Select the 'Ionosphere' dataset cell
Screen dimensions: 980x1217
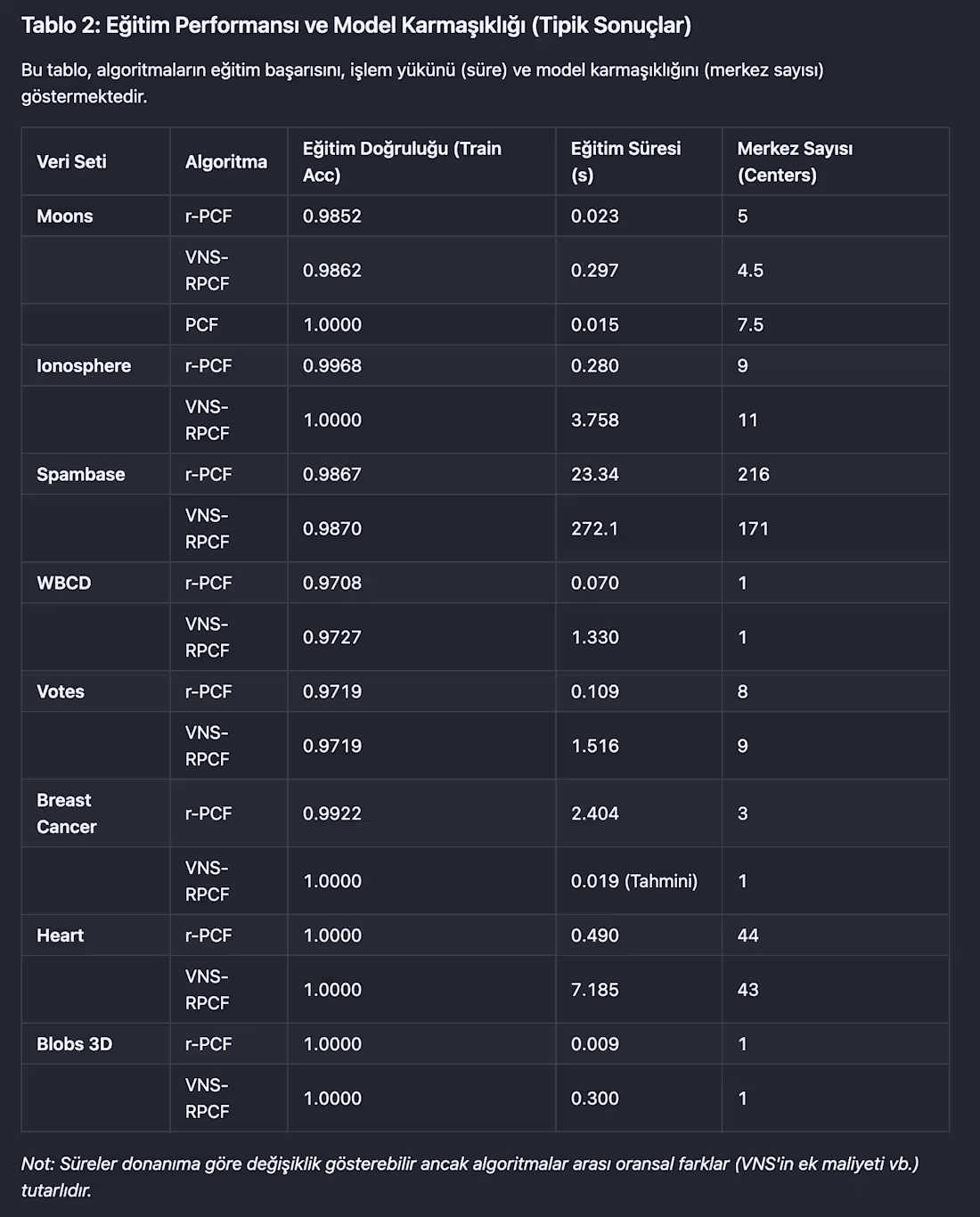83,365
